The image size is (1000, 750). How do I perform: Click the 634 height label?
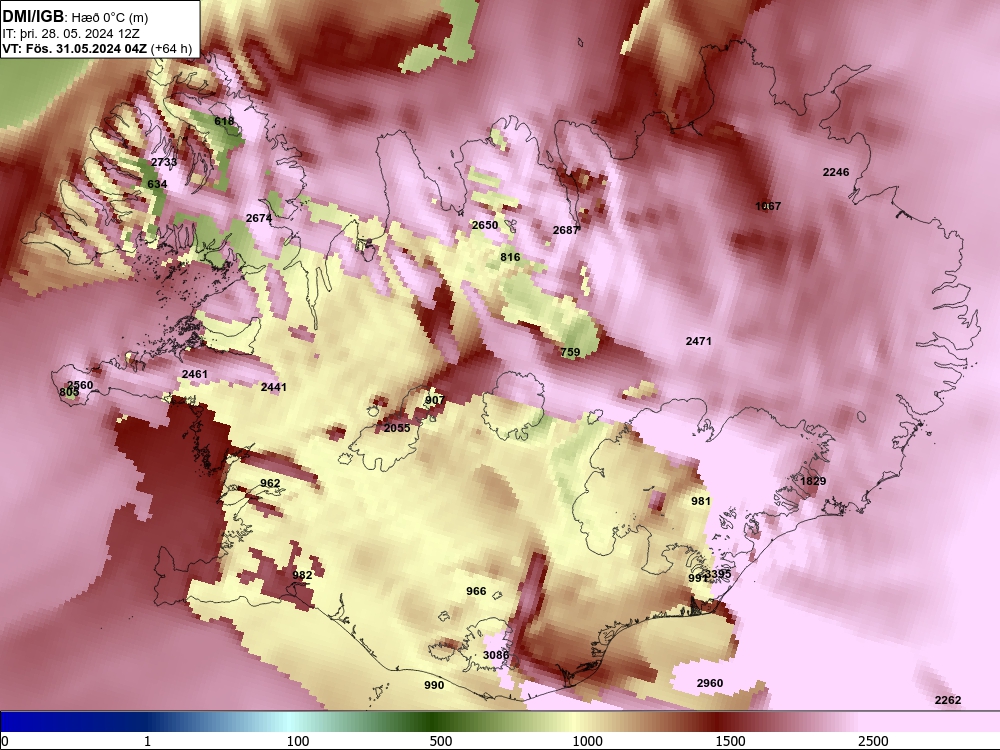tap(157, 184)
